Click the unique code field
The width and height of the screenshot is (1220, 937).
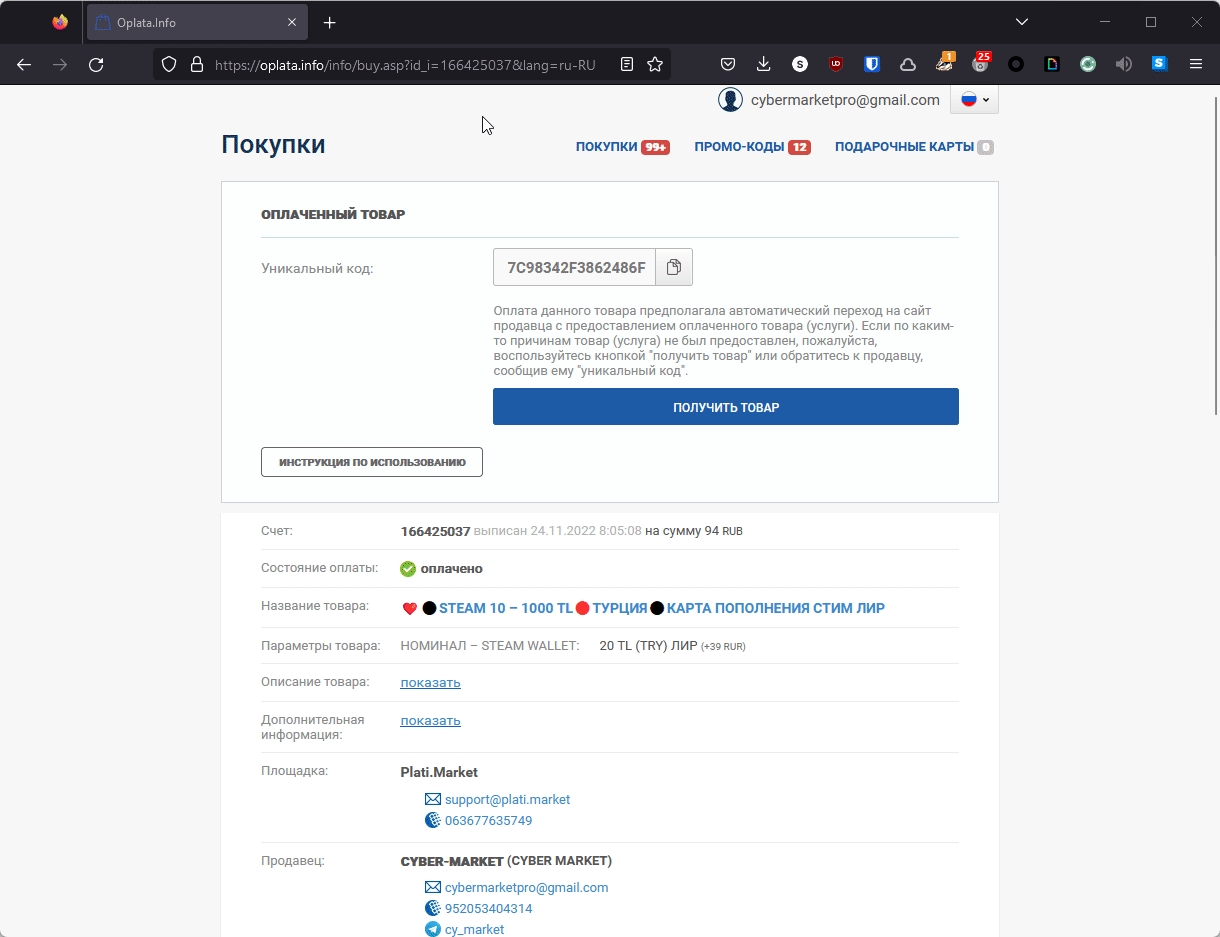tap(575, 267)
